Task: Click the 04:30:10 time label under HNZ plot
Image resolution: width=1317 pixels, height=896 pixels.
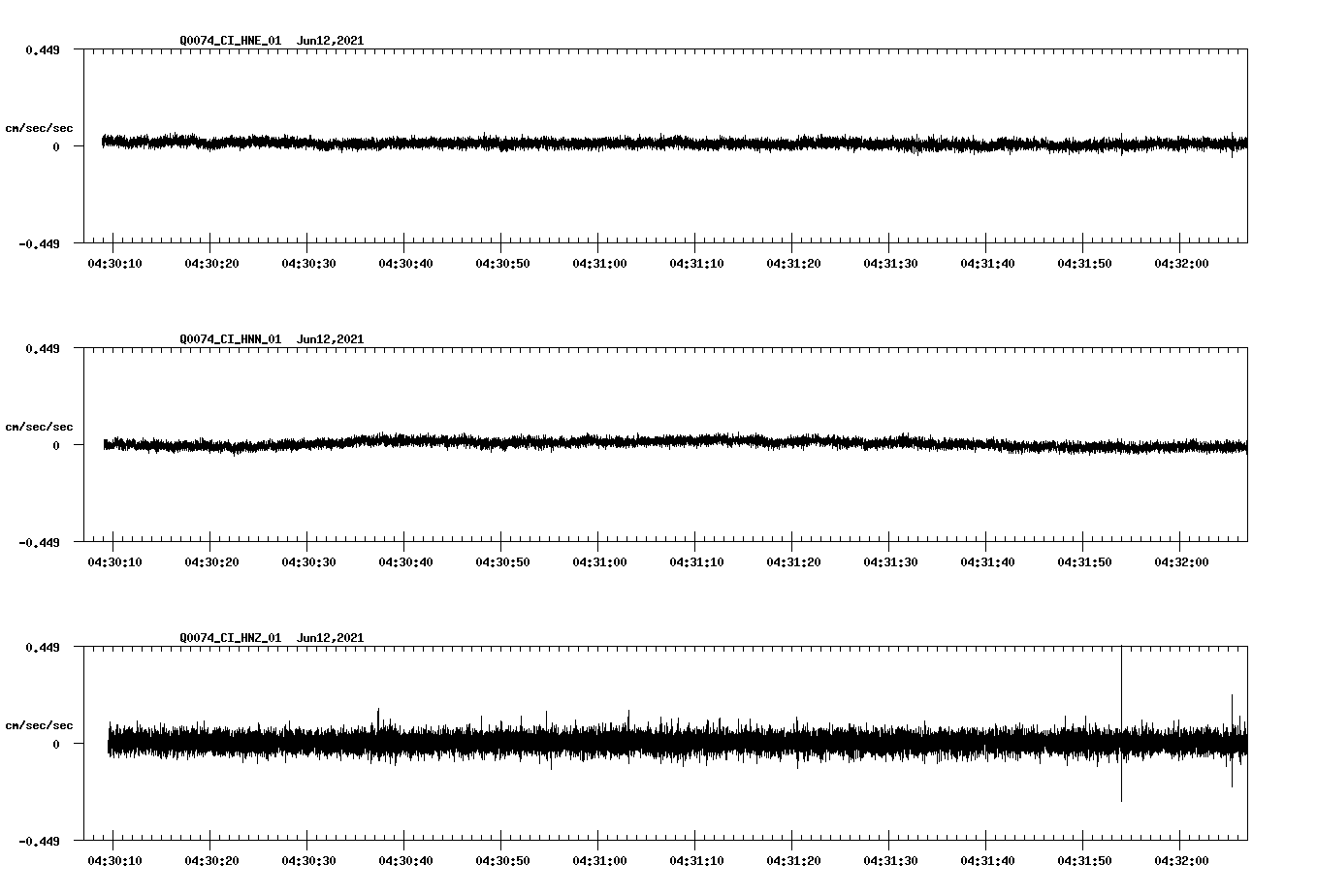Action: [x=114, y=861]
